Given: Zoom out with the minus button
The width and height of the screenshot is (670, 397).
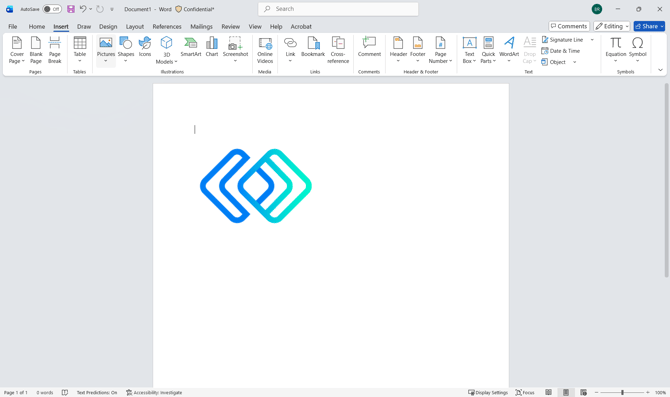Looking at the screenshot, I should [597, 392].
